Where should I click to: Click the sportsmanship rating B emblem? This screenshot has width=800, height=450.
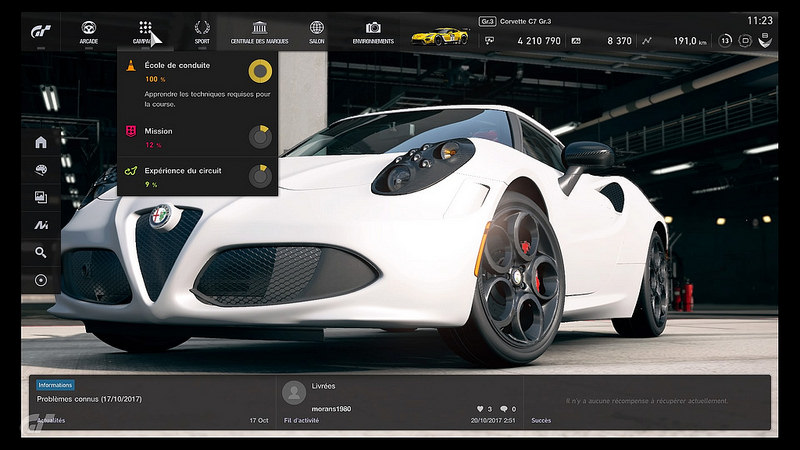tap(765, 40)
